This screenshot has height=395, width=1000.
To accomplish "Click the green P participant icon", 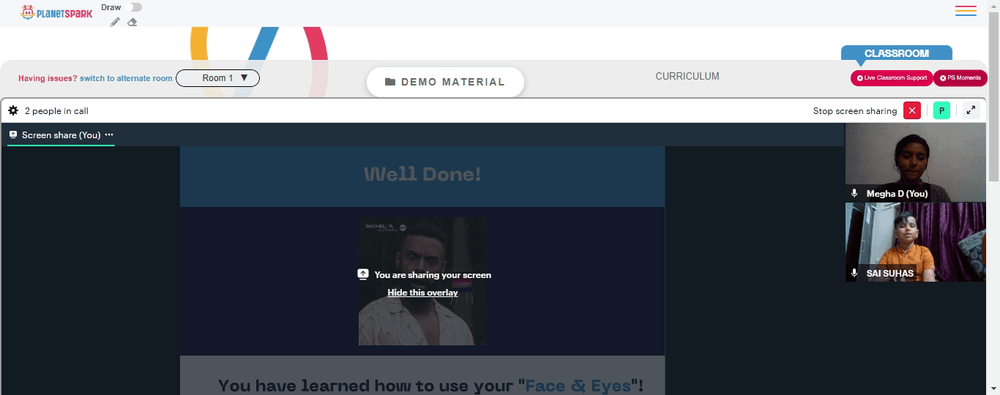I will coord(941,110).
